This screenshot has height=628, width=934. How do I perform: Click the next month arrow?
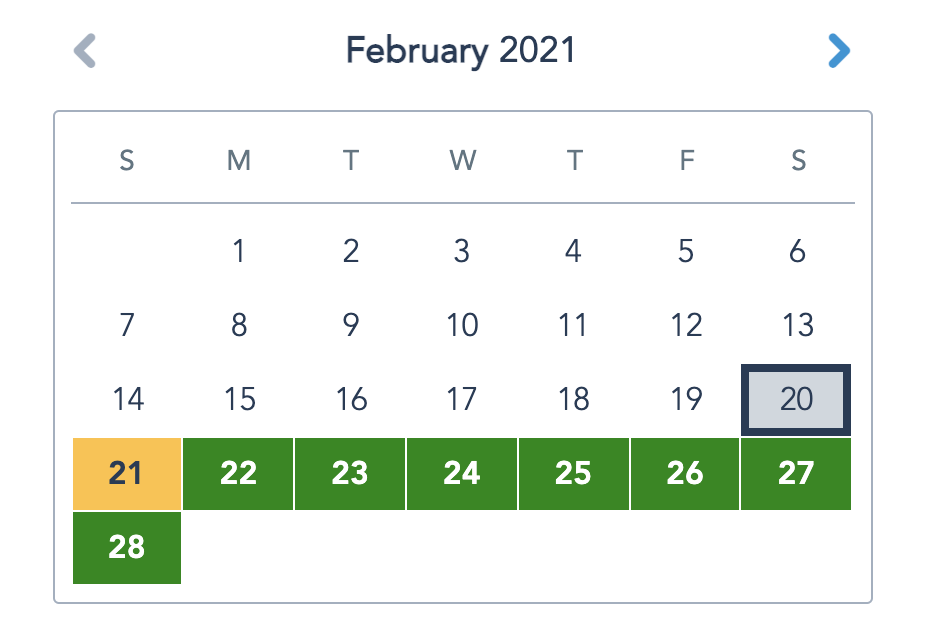point(840,50)
